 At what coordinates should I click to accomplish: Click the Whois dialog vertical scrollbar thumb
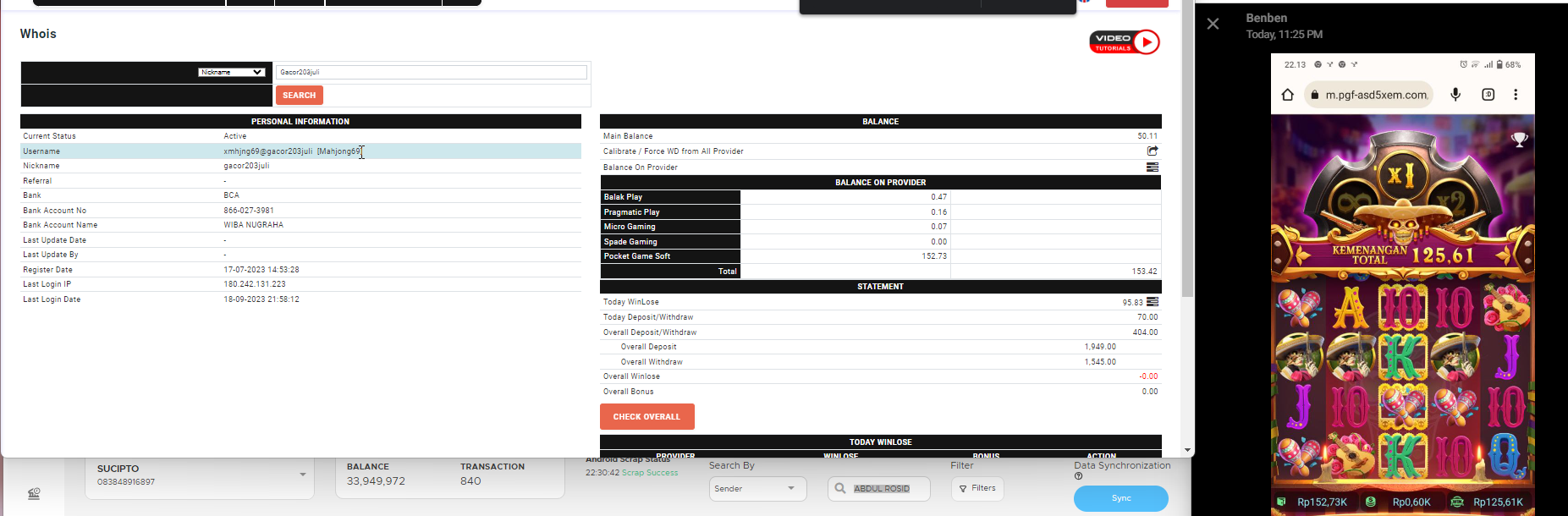tap(1187, 148)
